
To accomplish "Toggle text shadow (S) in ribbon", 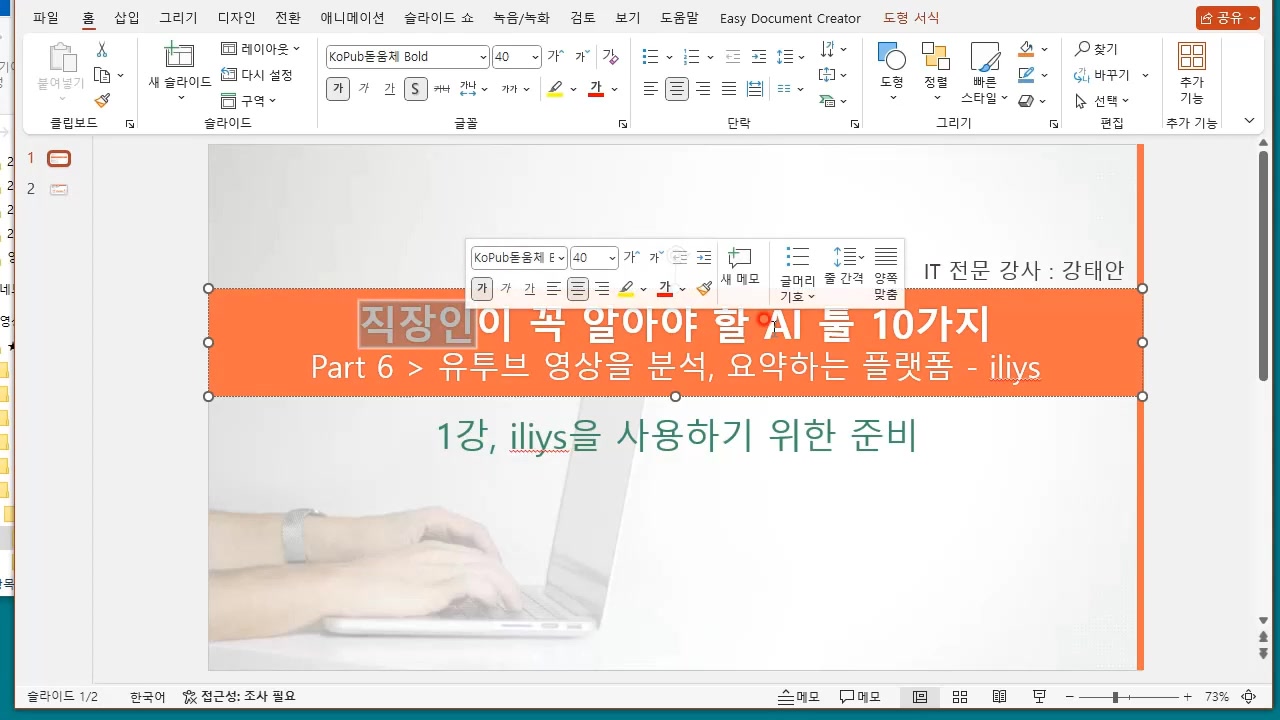I will coord(415,89).
